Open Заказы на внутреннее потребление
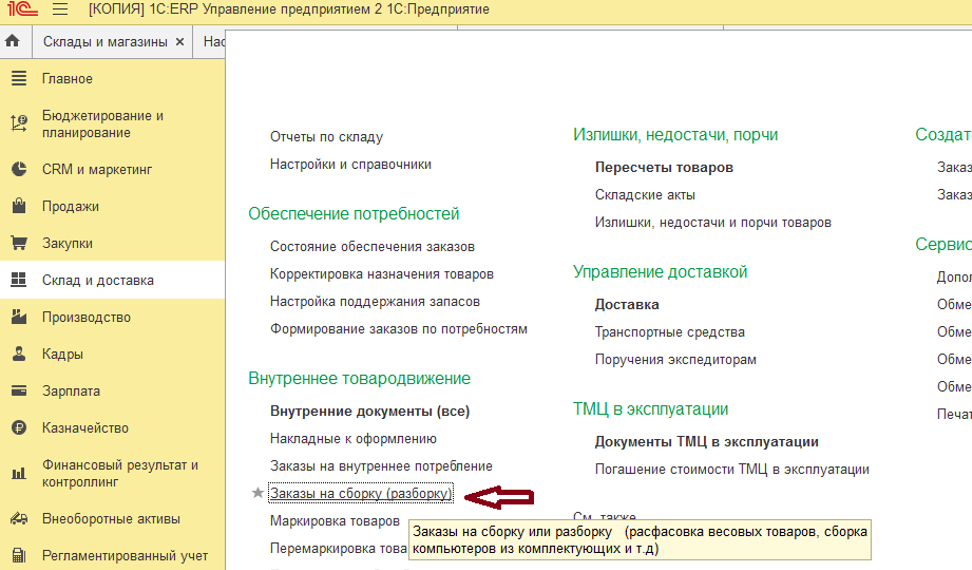This screenshot has height=570, width=972. tap(381, 466)
